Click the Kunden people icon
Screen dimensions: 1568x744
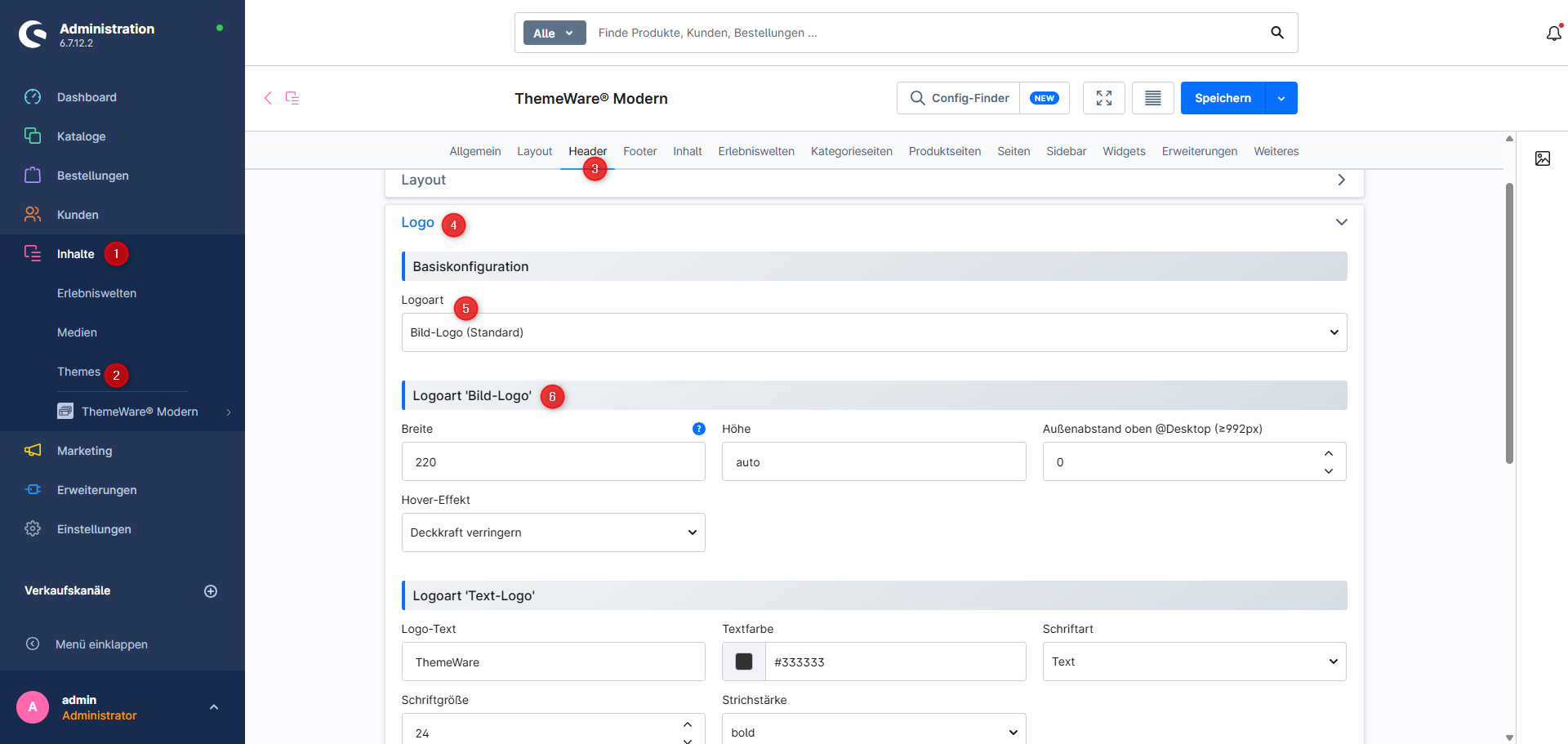pyautogui.click(x=33, y=214)
